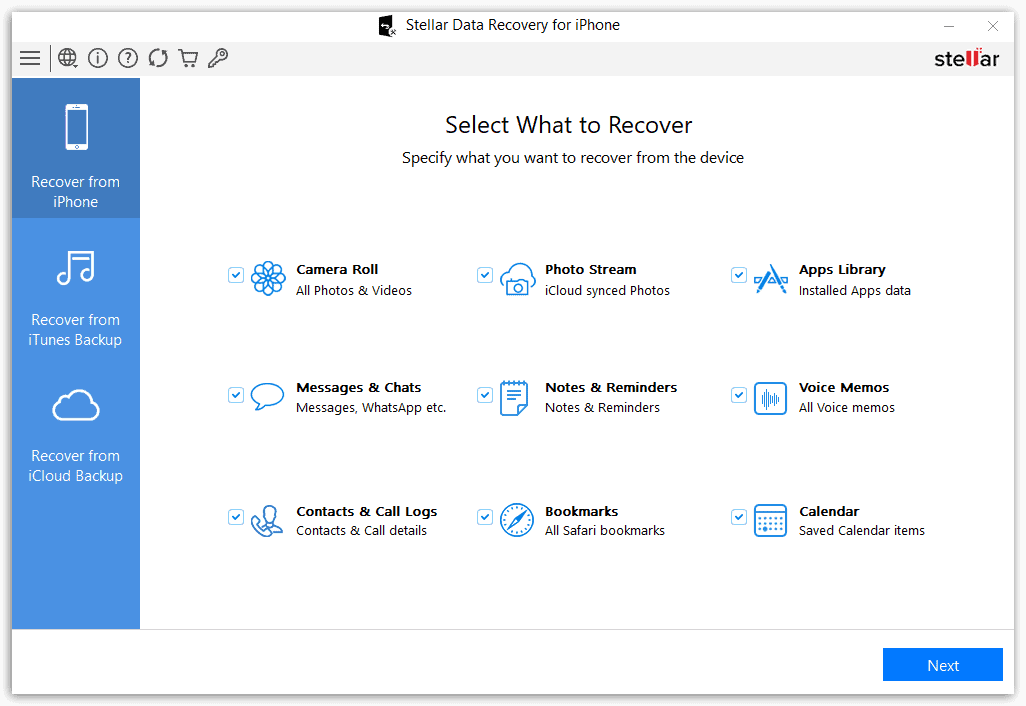Click 'Select What to Recover' heading
Viewport: 1026px width, 706px height.
click(569, 125)
